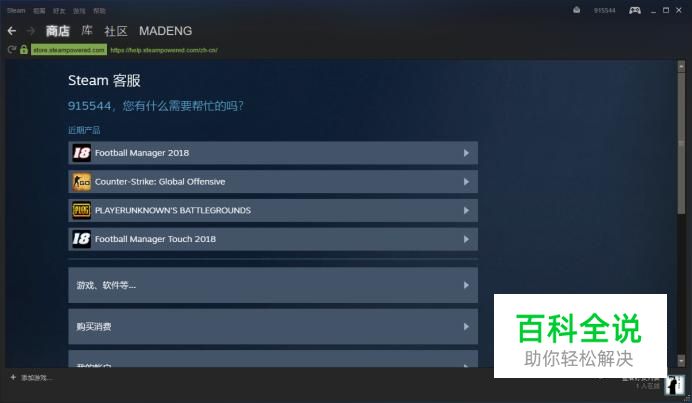Click the Steam 客服 heading
The height and width of the screenshot is (403, 692).
point(104,80)
